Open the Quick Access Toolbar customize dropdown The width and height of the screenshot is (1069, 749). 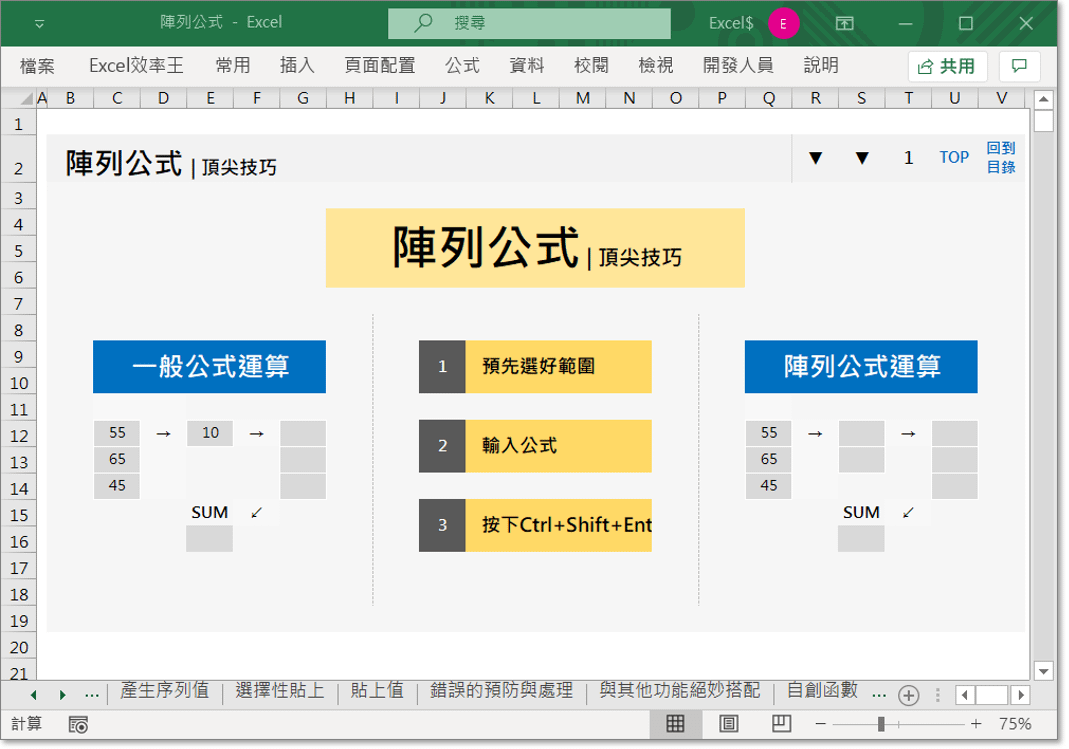pos(39,22)
